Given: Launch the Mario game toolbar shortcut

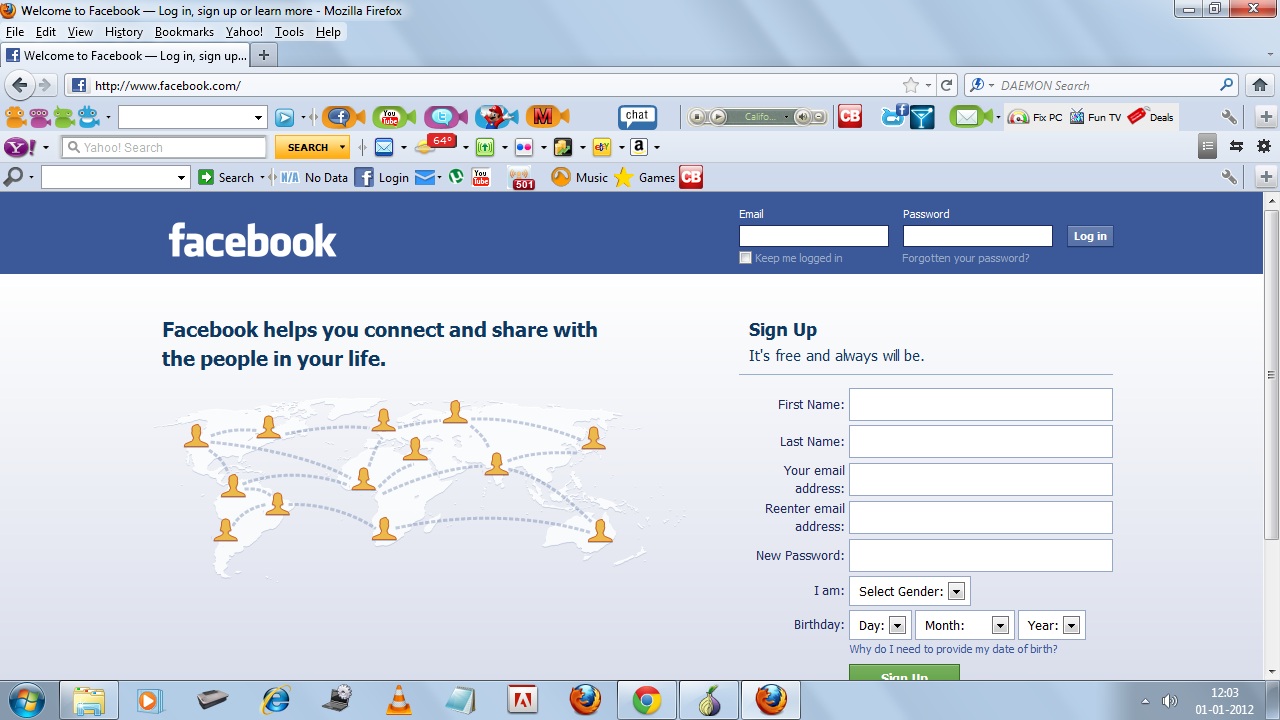Looking at the screenshot, I should pyautogui.click(x=496, y=117).
